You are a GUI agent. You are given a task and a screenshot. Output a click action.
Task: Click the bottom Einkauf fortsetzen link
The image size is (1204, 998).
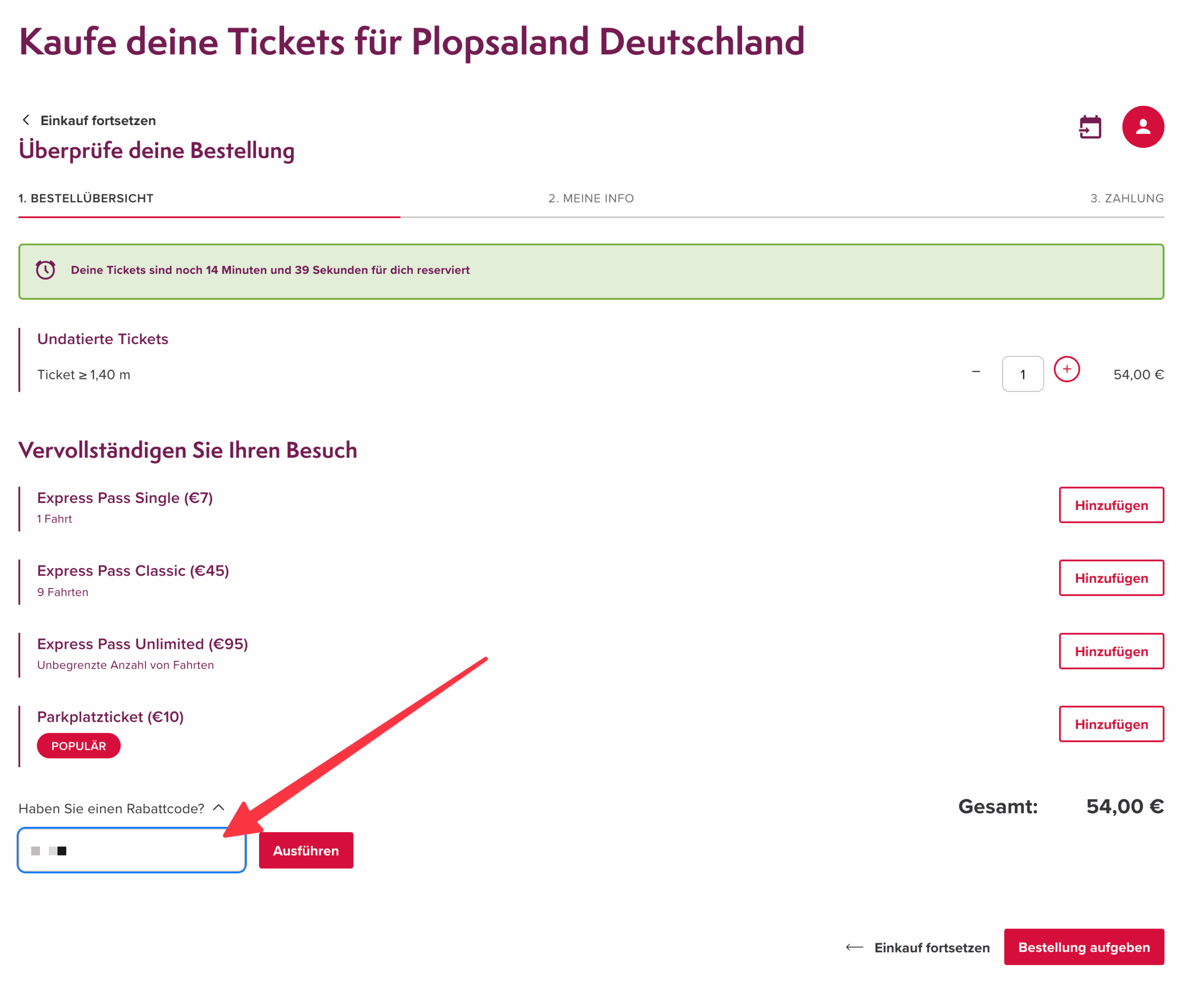tap(932, 948)
